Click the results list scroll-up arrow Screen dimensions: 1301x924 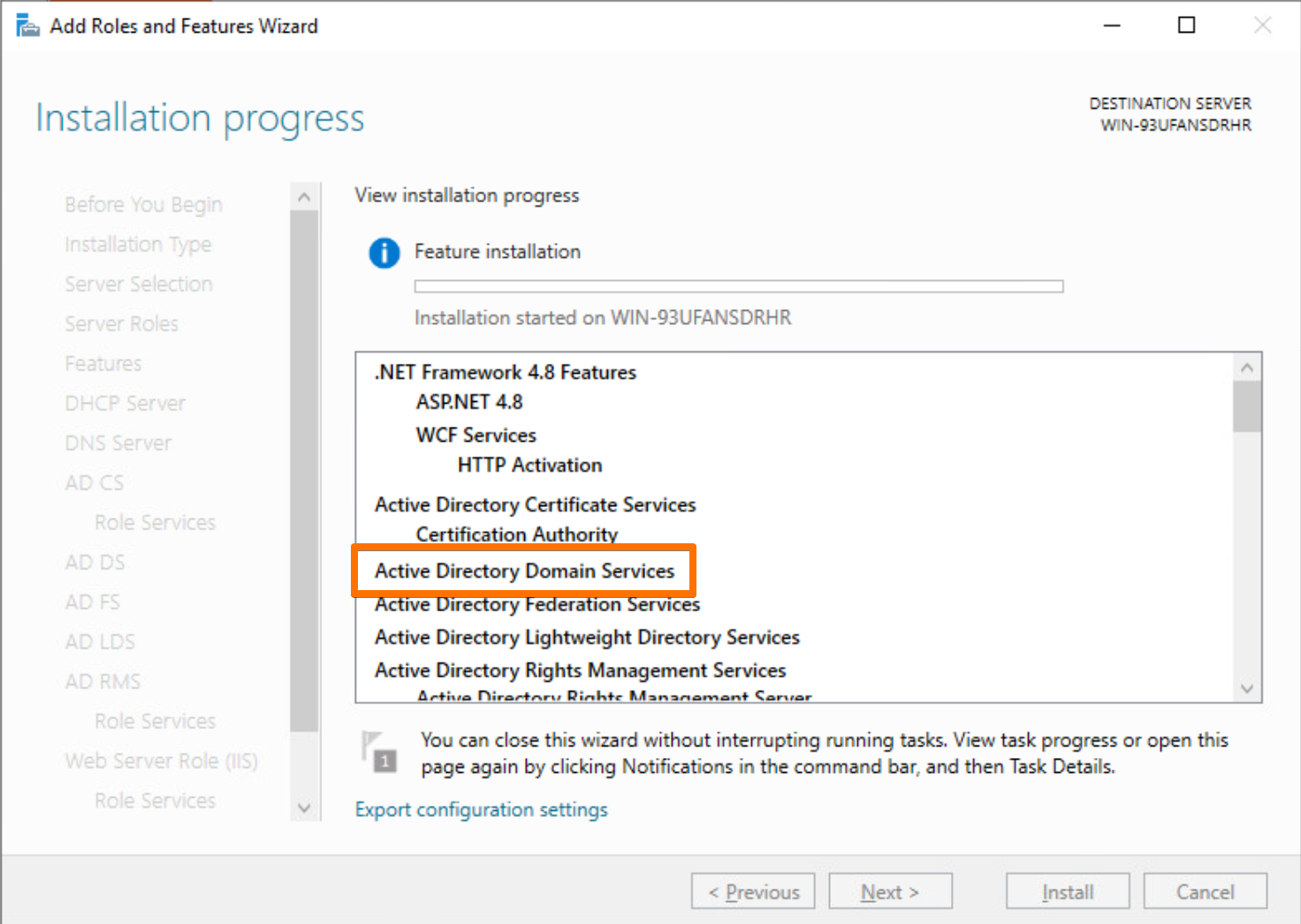coord(1247,367)
